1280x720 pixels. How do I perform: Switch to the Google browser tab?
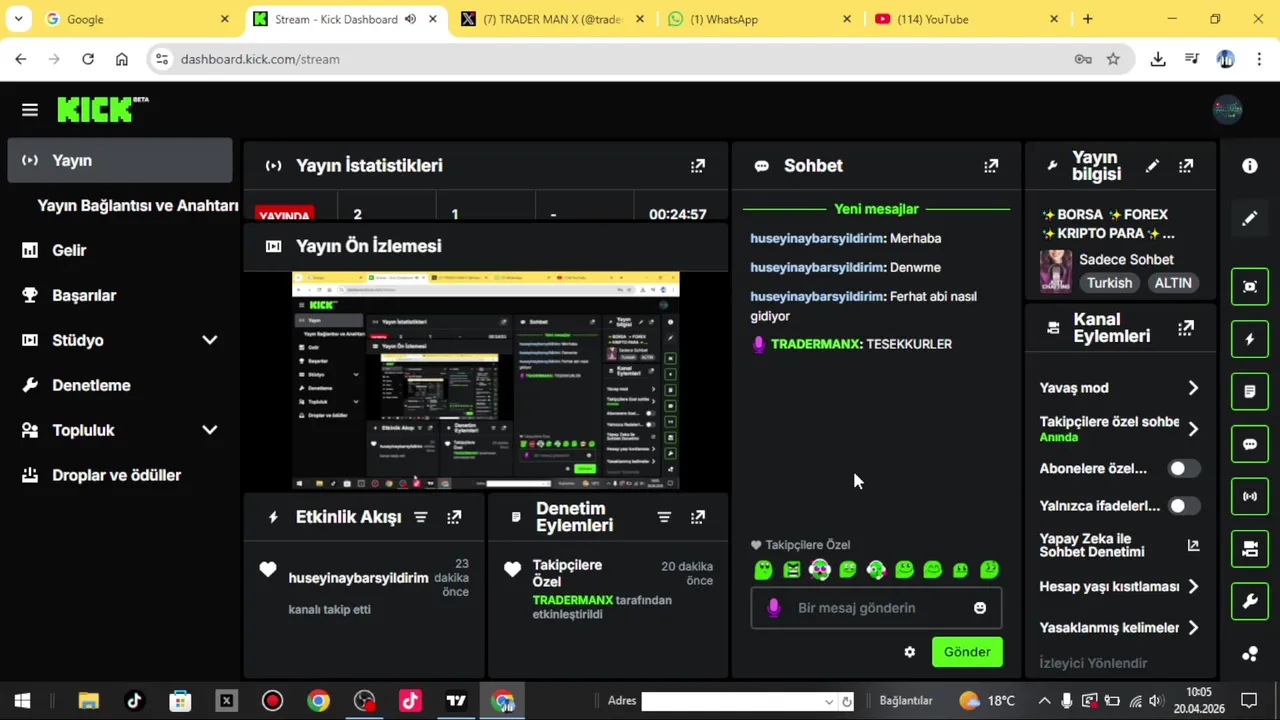(137, 19)
